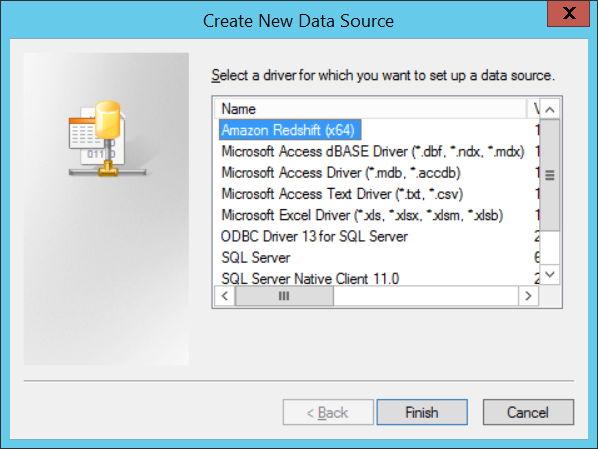
Task: Select the SQL Server driver
Action: point(256,257)
